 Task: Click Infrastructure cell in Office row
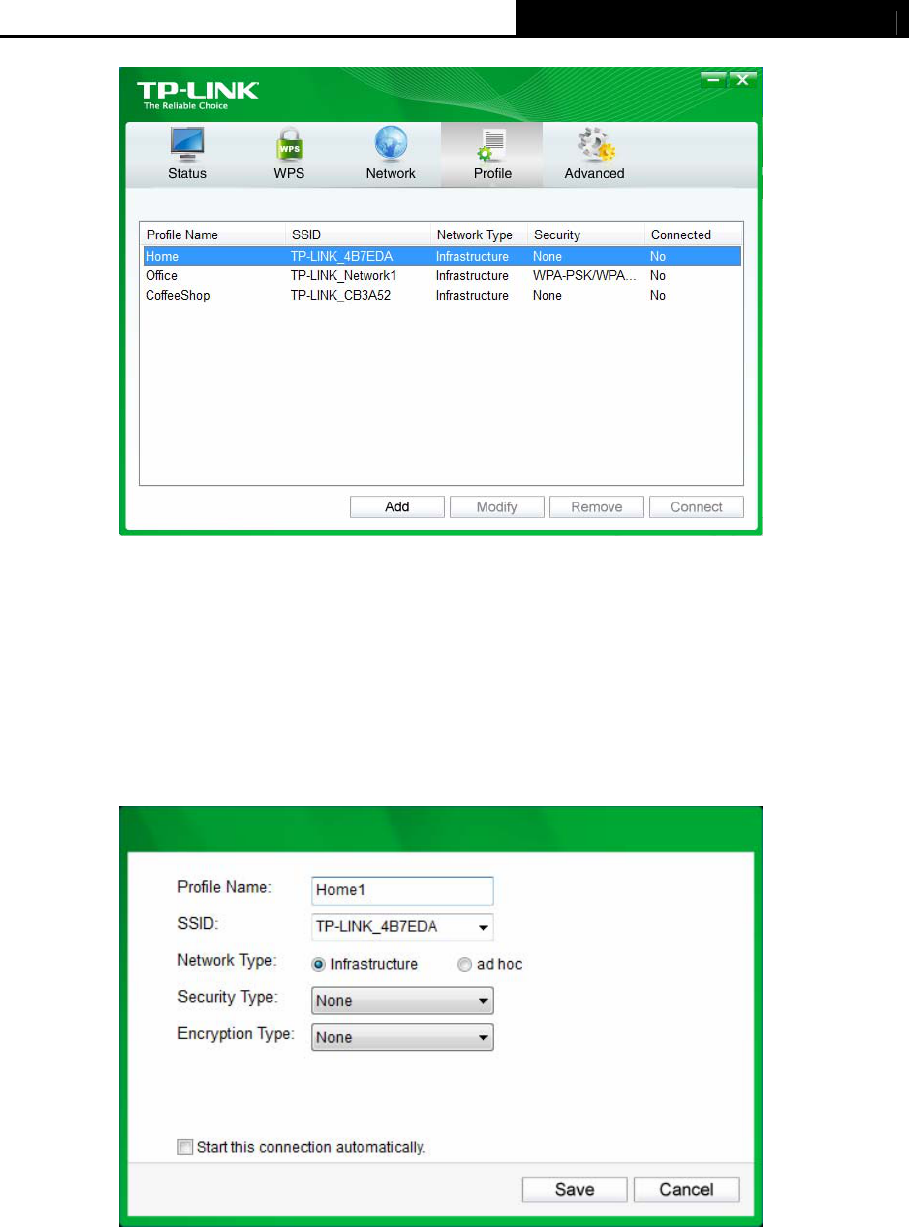(472, 276)
